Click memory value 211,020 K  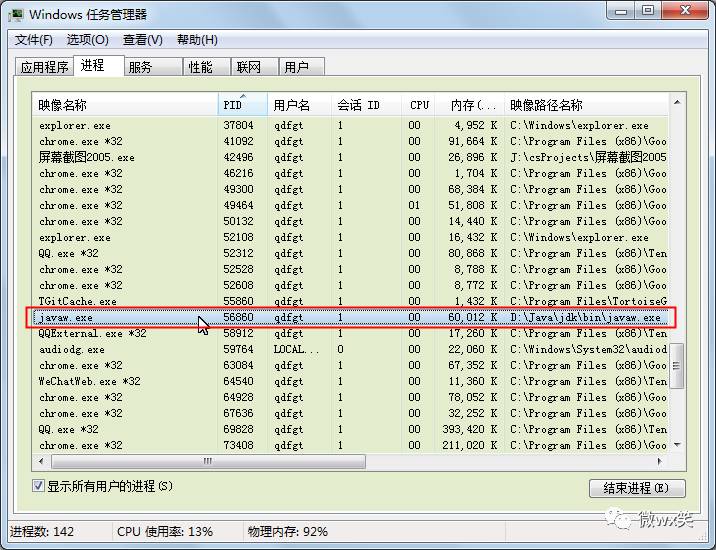click(x=469, y=445)
